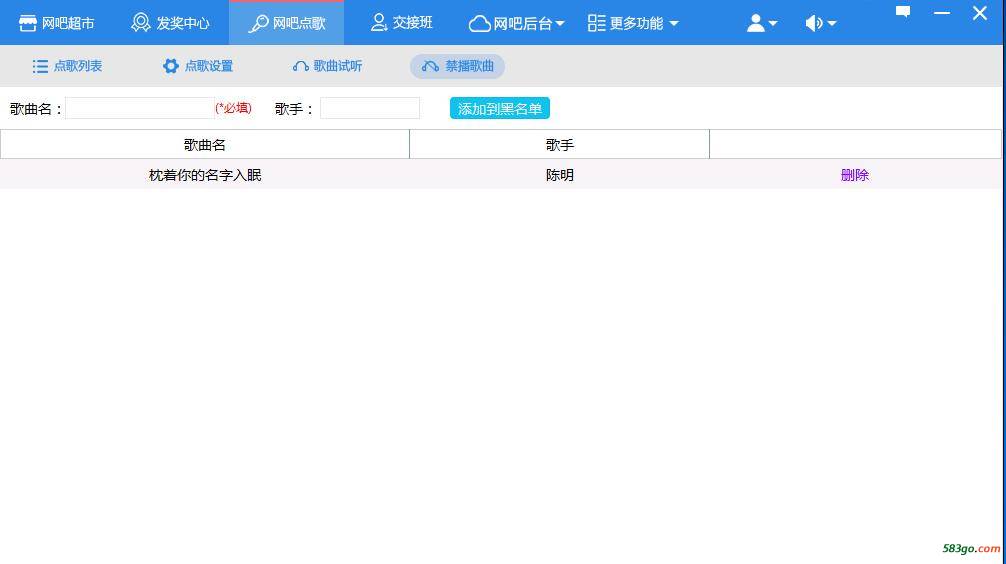This screenshot has height=564, width=1006.
Task: Open the 网吧超市 store icon
Action: point(28,23)
